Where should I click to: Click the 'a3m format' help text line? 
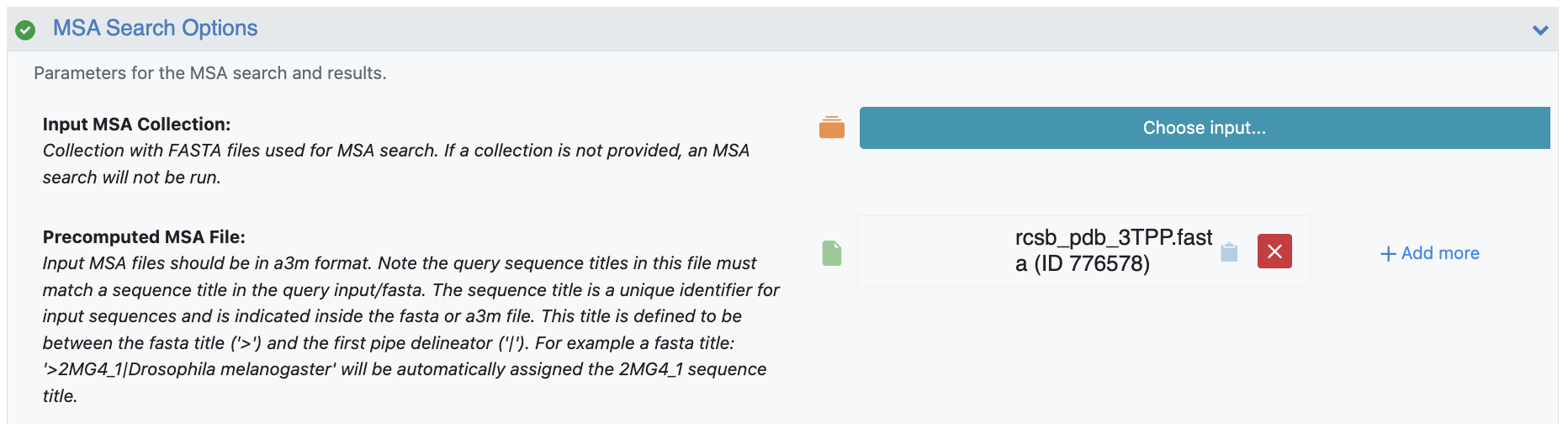coord(400,263)
